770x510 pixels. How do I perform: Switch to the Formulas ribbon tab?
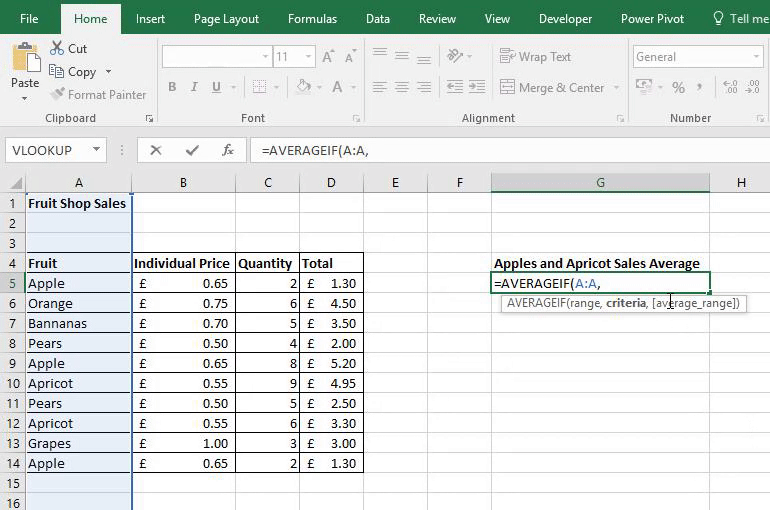(x=312, y=18)
